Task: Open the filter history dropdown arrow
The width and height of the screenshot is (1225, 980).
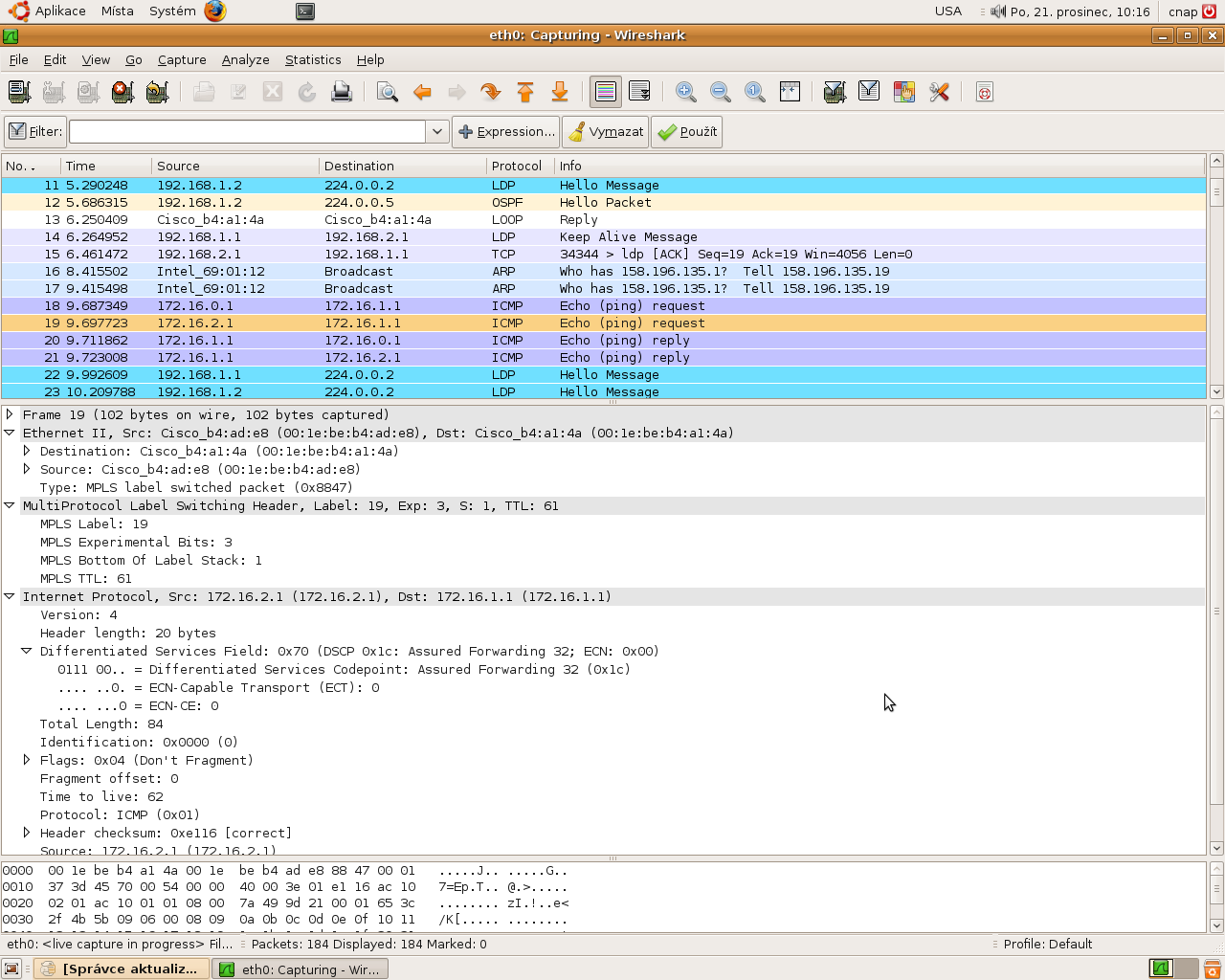Action: [x=437, y=132]
